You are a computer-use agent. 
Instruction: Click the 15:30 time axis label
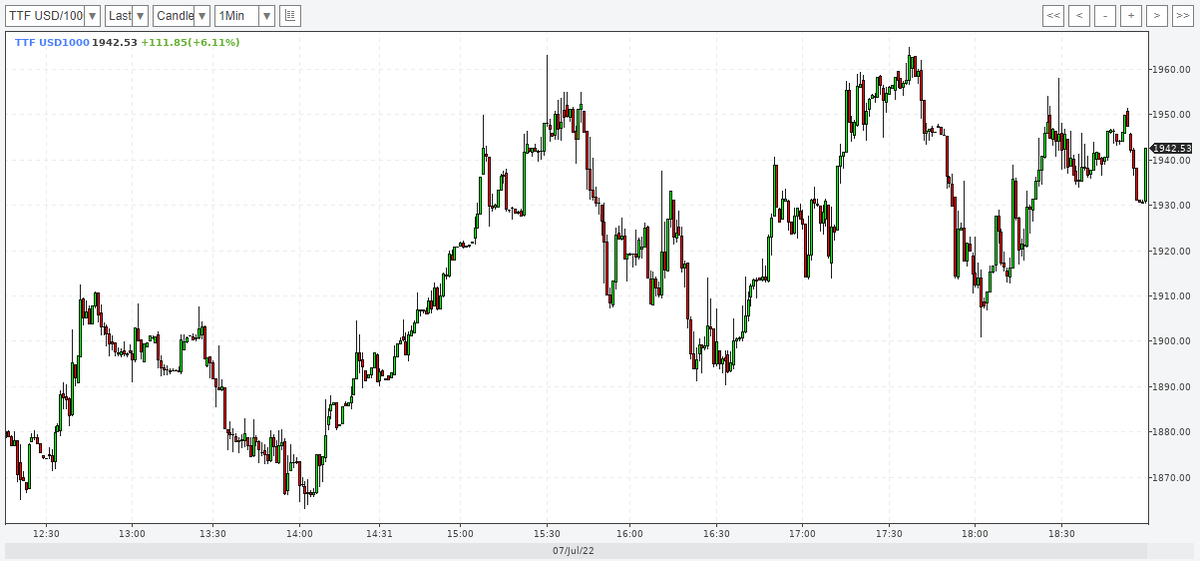pos(546,534)
